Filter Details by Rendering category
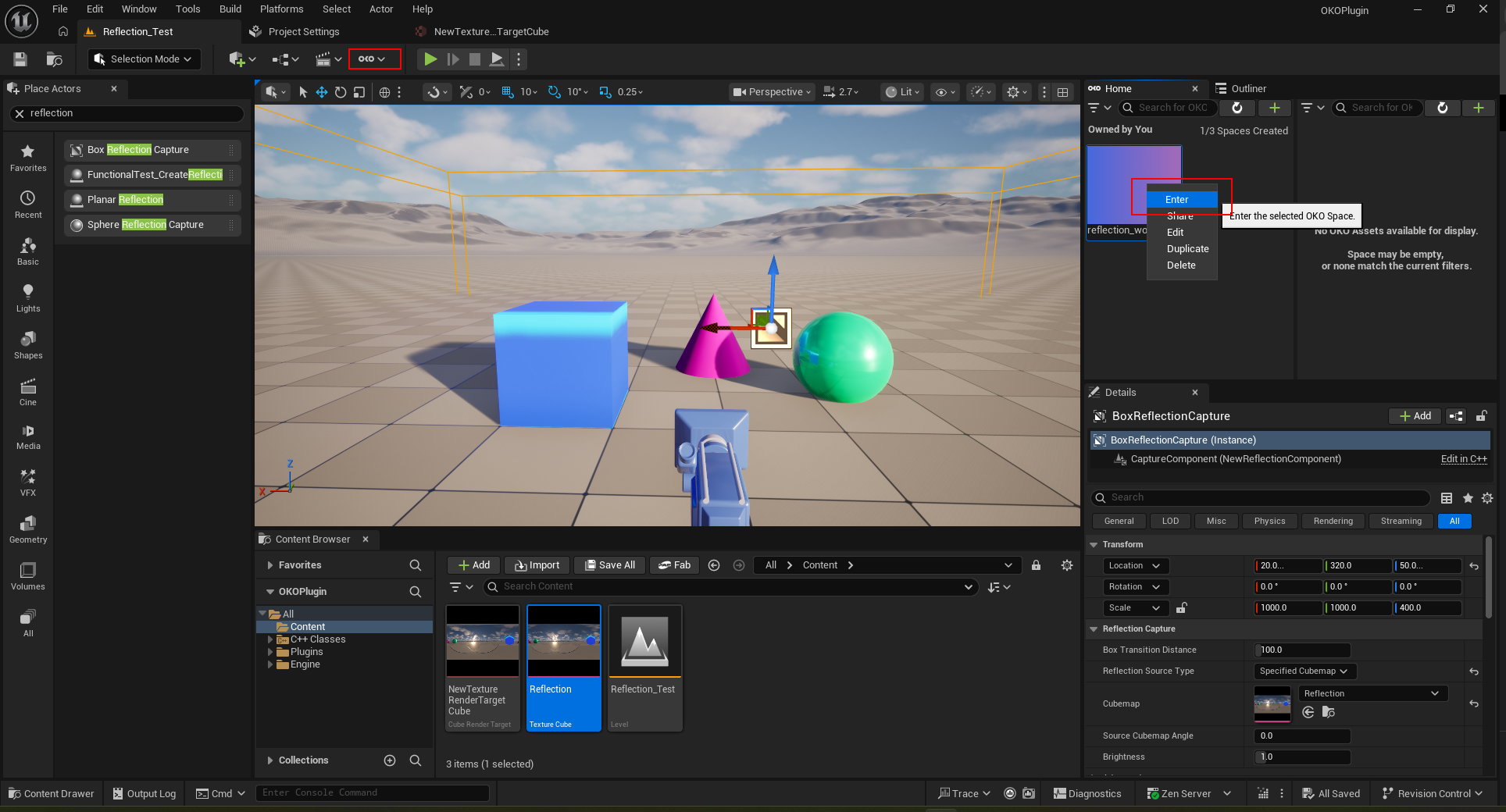The width and height of the screenshot is (1506, 812). coord(1333,522)
